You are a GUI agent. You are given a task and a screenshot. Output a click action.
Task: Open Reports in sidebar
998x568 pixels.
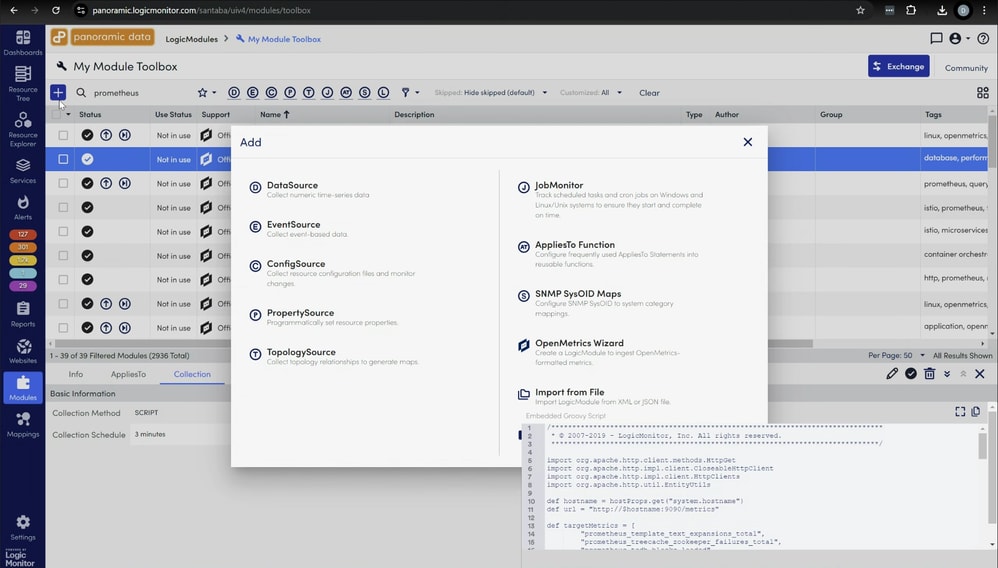pyautogui.click(x=23, y=315)
